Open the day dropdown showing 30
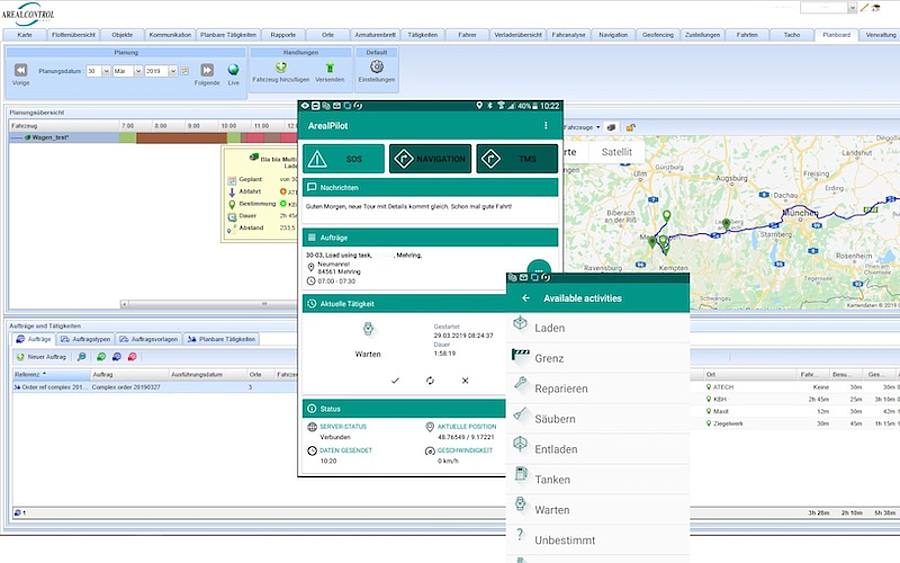This screenshot has height=563, width=900. [x=106, y=71]
